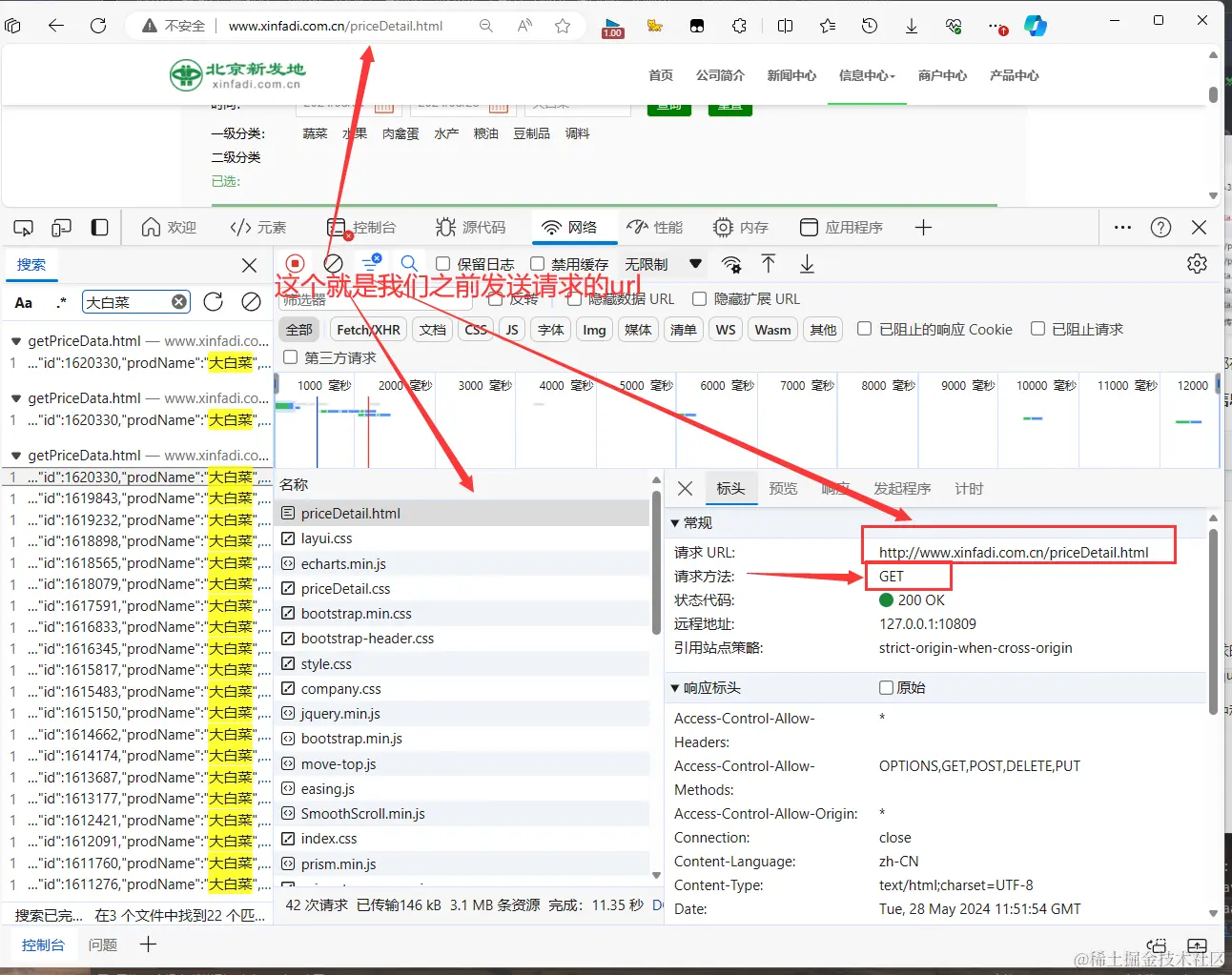Filter requests by Wasm type
Viewport: 1232px width, 975px height.
tap(773, 330)
